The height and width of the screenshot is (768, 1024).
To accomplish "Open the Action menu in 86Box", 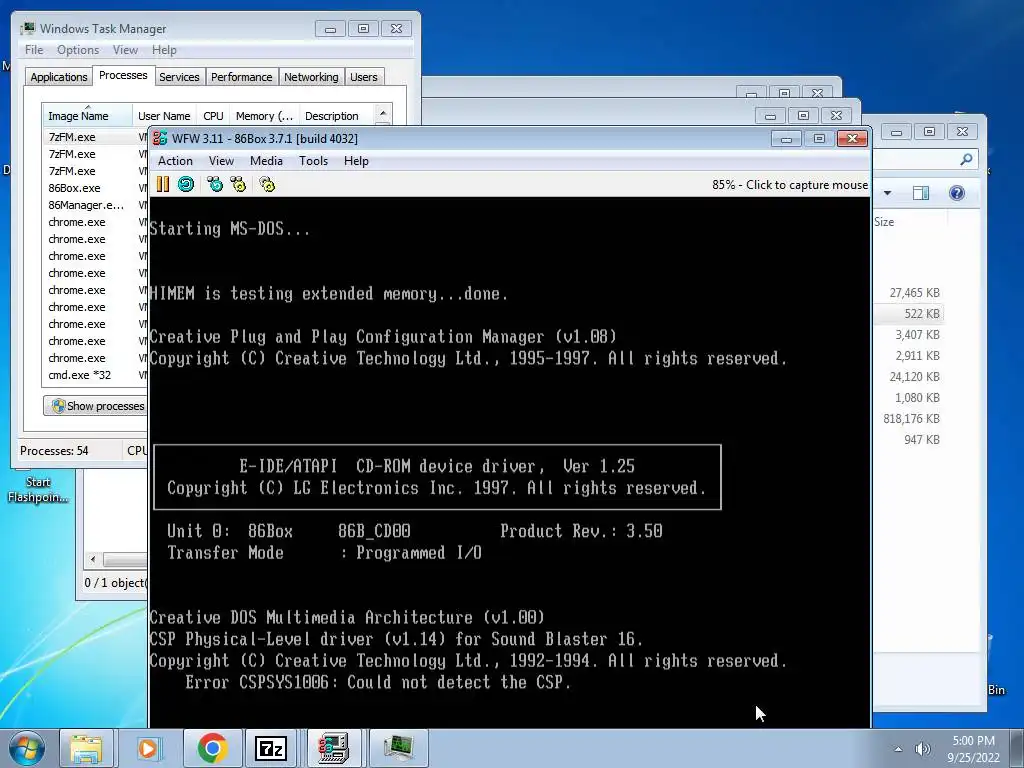I will (x=175, y=161).
